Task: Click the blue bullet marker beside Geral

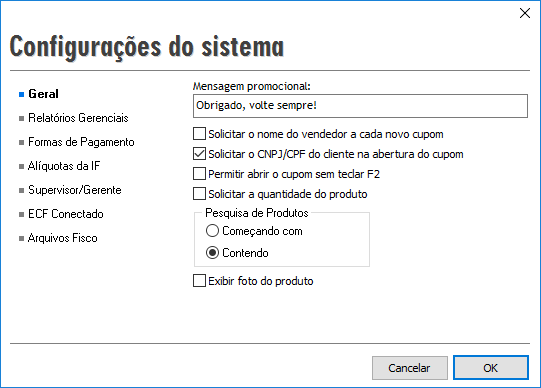Action: (x=21, y=94)
